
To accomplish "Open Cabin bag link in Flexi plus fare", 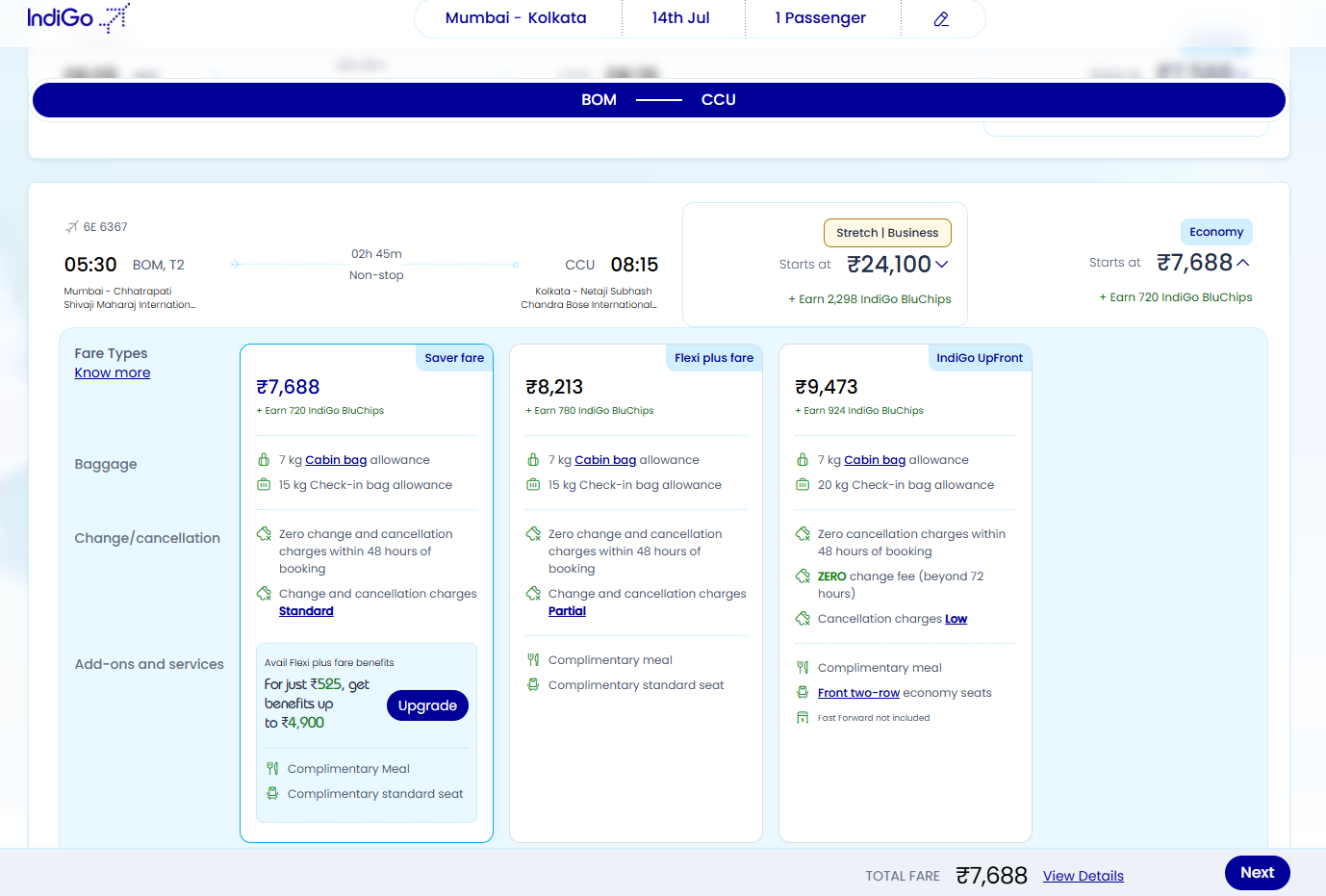I will click(x=605, y=460).
